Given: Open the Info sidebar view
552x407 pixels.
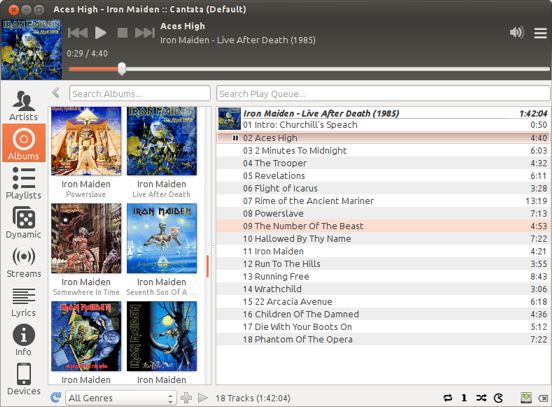Looking at the screenshot, I should (x=24, y=340).
